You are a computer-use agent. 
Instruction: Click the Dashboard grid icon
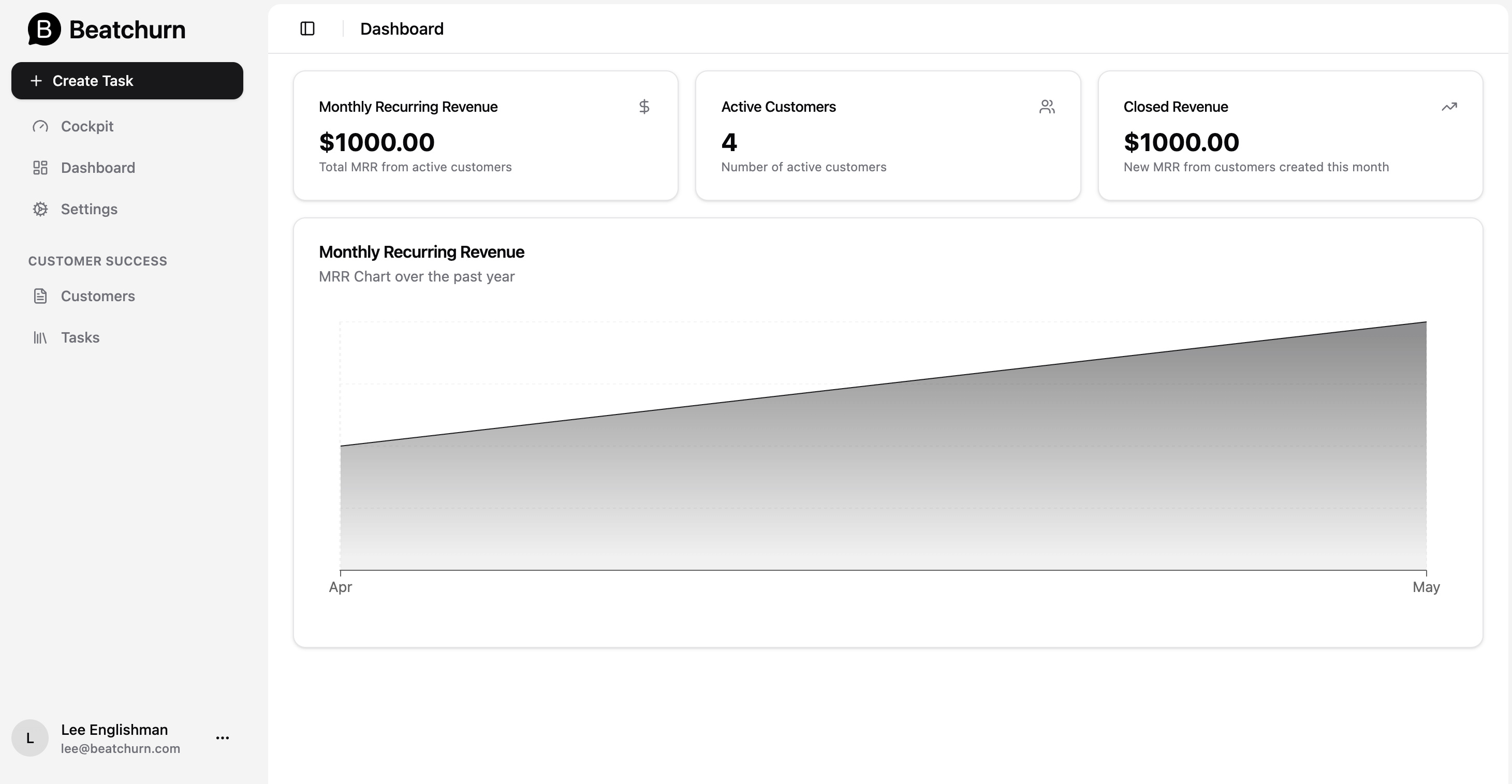pos(40,168)
